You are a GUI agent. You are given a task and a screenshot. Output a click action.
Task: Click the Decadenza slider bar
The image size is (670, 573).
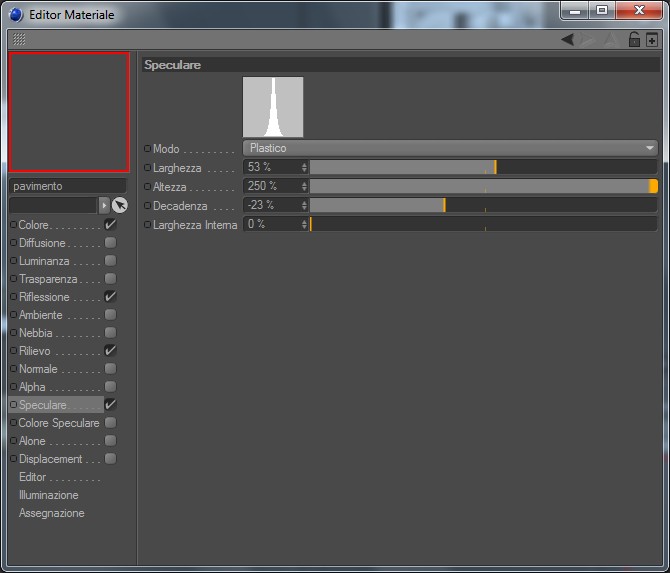click(x=483, y=205)
